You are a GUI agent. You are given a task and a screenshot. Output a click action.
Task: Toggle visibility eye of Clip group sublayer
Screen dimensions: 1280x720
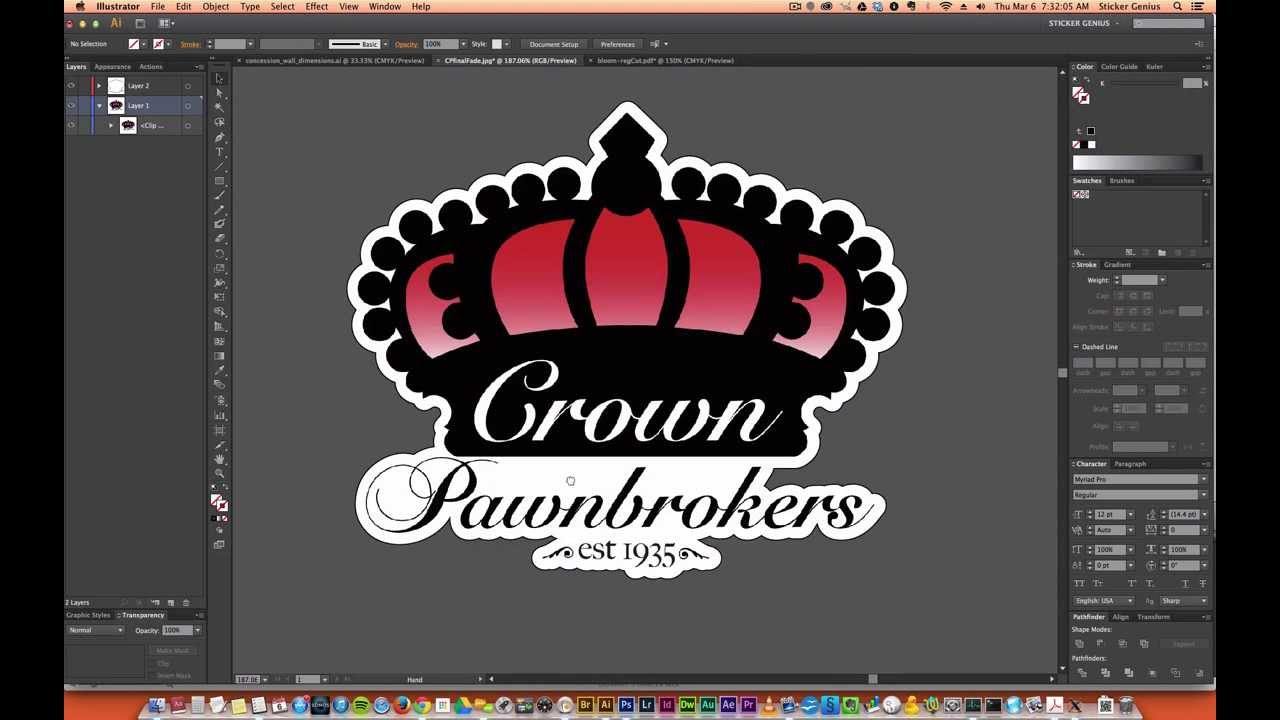tap(71, 126)
